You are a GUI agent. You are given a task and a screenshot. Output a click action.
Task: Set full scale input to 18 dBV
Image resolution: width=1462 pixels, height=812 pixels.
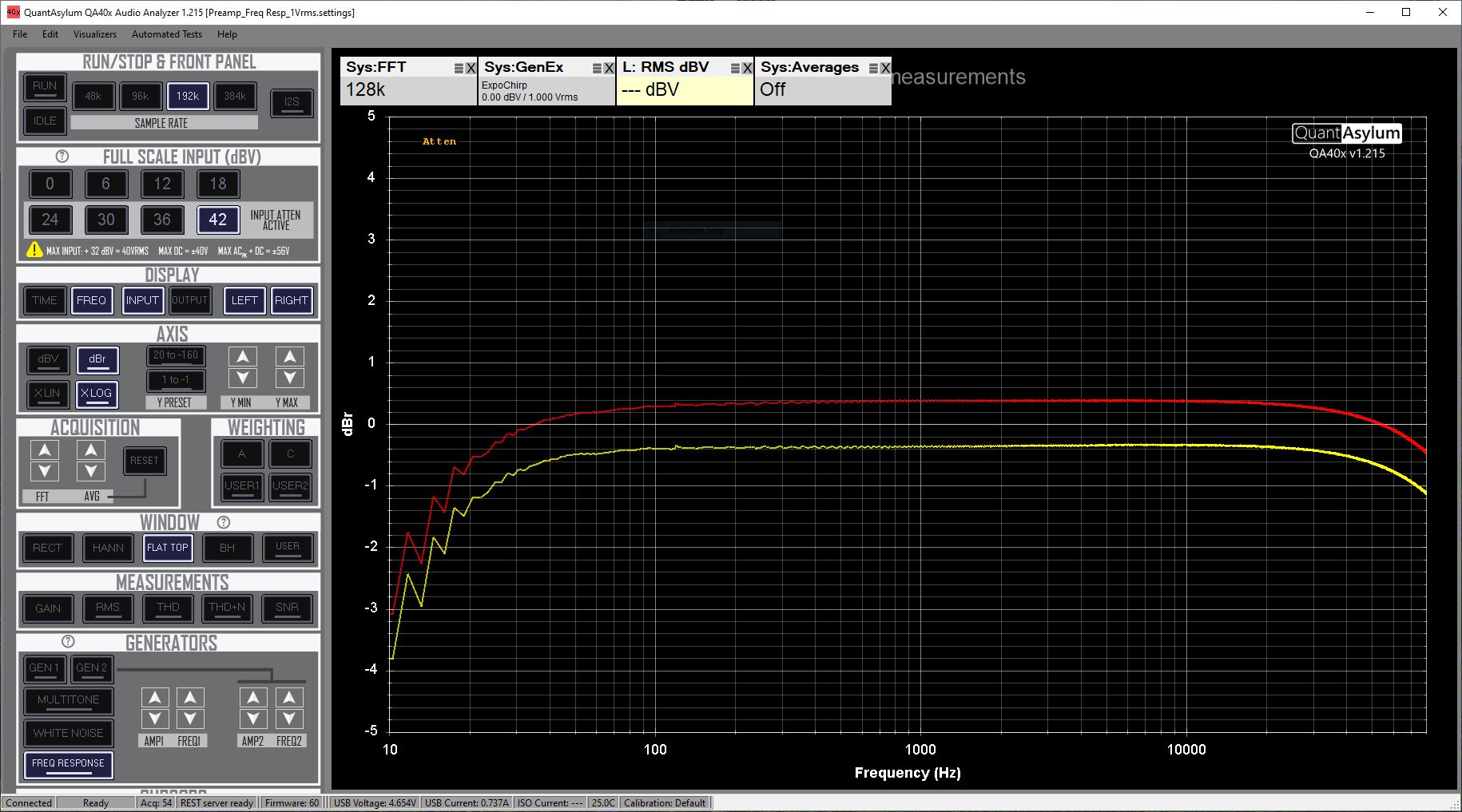click(x=217, y=184)
